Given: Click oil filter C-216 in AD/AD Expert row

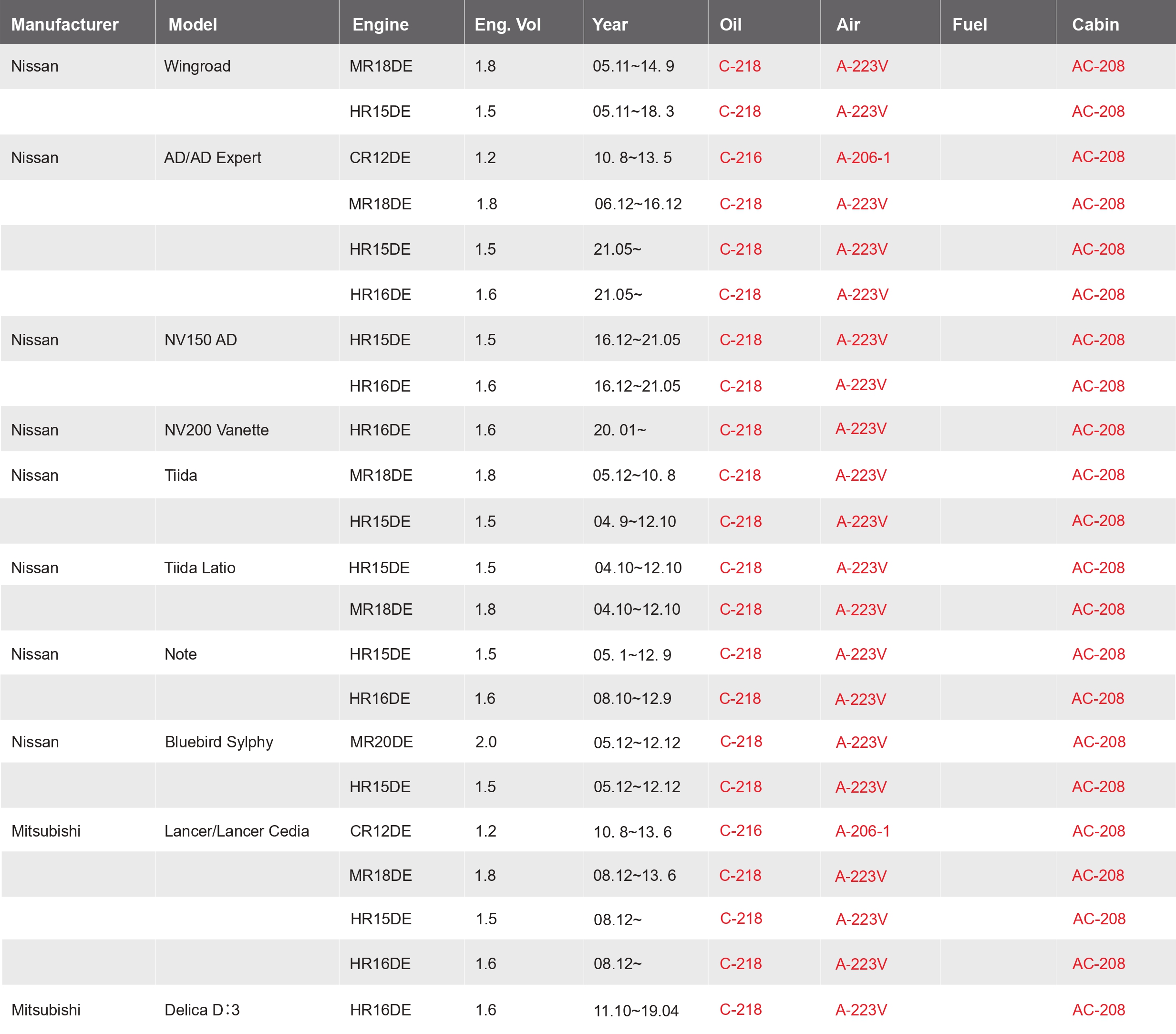Looking at the screenshot, I should (741, 158).
